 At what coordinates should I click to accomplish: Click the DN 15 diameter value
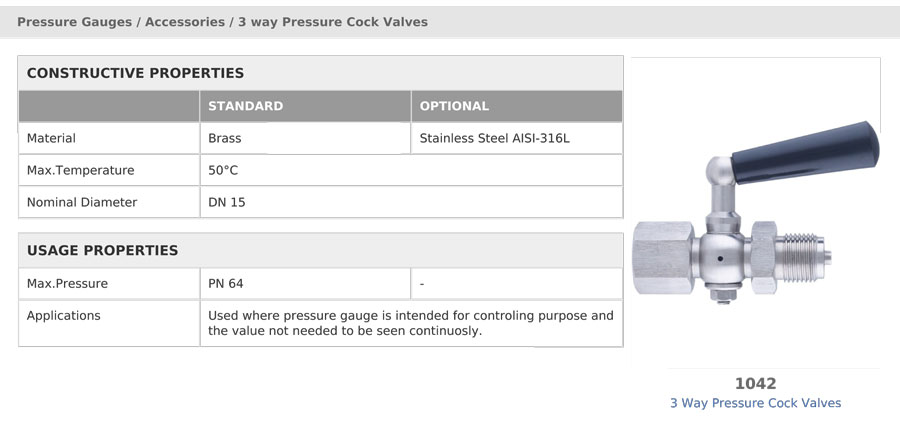(x=227, y=203)
